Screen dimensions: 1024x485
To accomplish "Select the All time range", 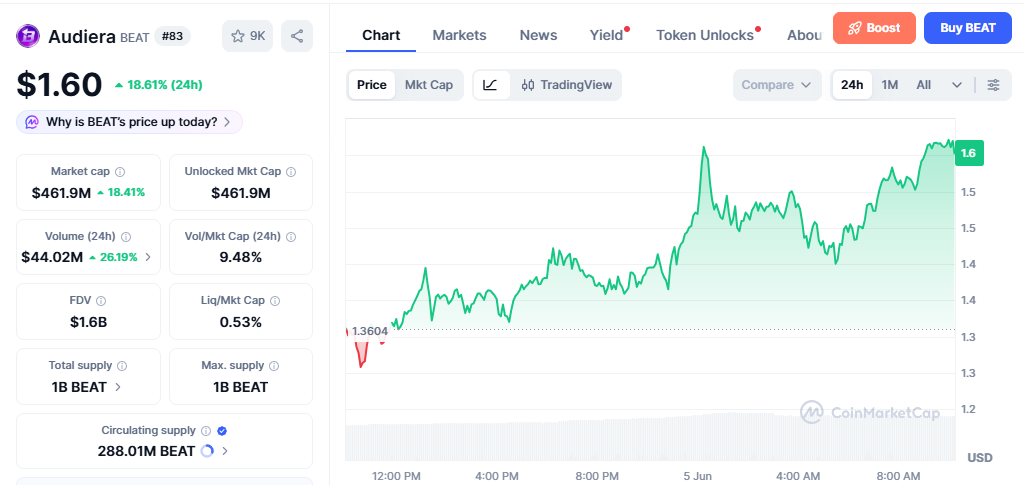I will (x=923, y=85).
